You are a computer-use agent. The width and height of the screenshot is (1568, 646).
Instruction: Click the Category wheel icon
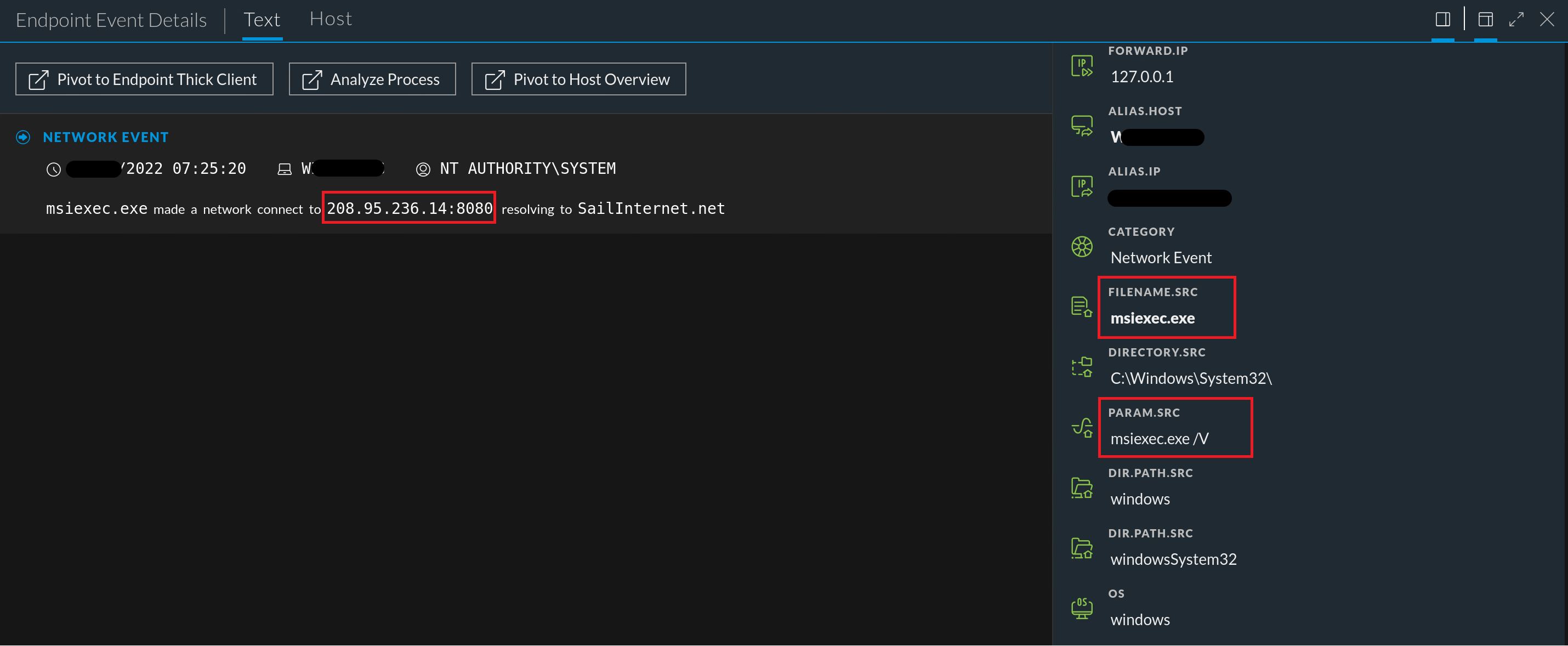[1082, 247]
